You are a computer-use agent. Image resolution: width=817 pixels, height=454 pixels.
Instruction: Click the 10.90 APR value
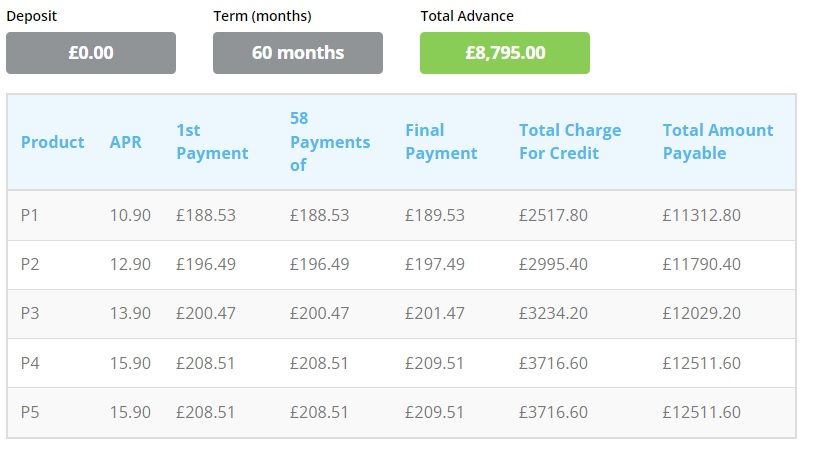click(130, 215)
